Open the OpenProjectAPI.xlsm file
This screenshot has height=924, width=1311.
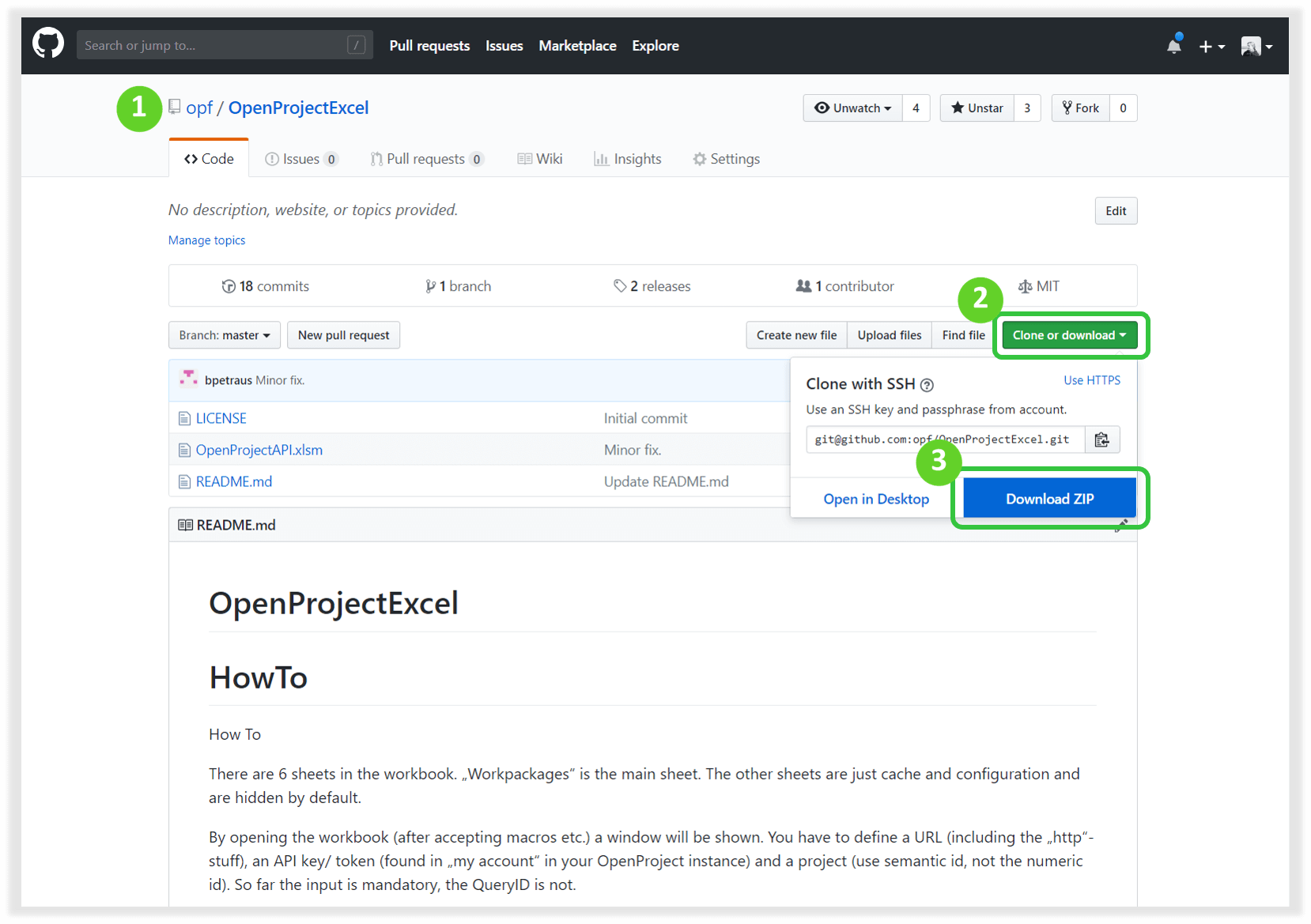(x=259, y=450)
